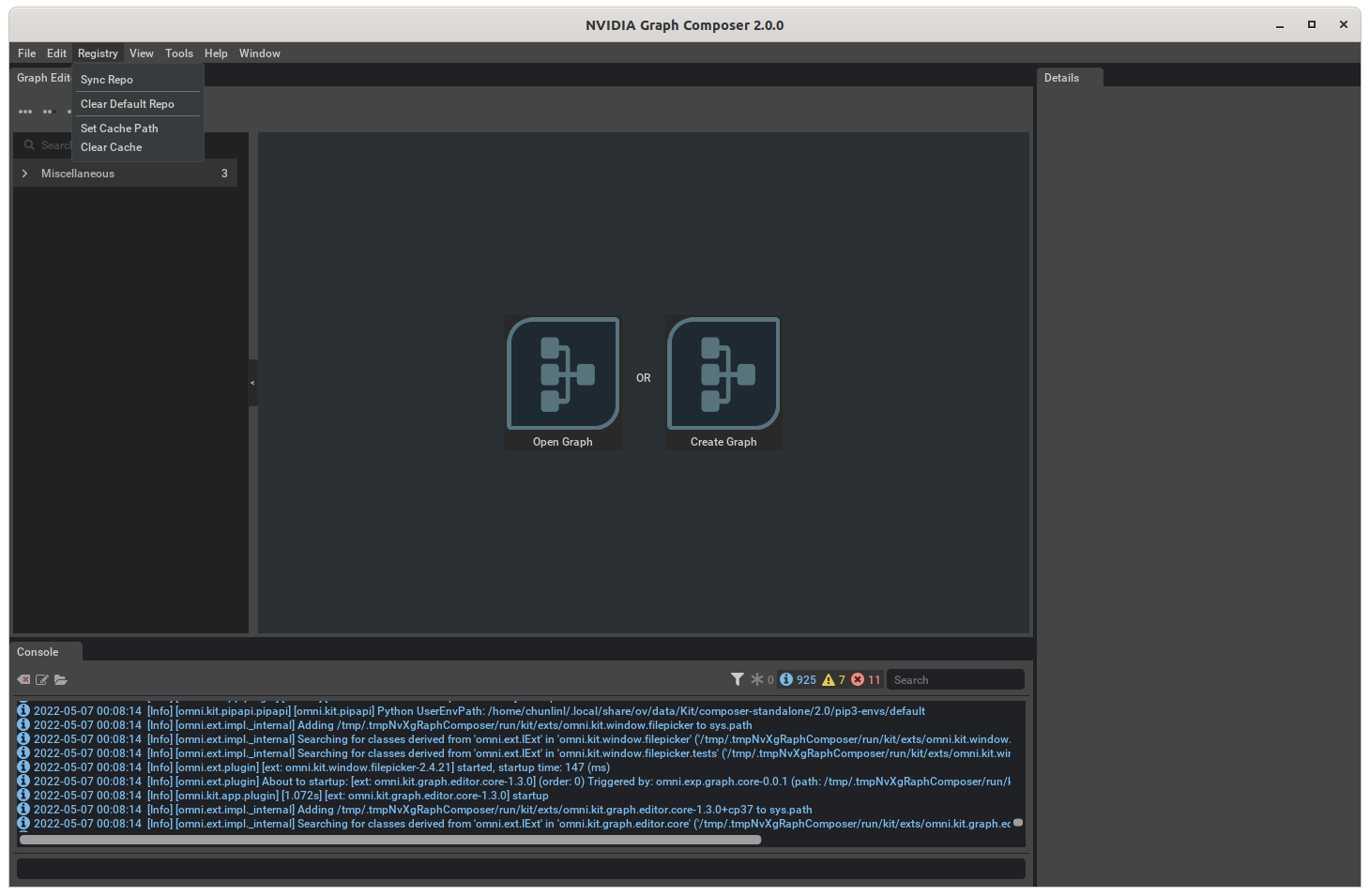Select the third dot view icon under Graph Editor

click(x=70, y=112)
